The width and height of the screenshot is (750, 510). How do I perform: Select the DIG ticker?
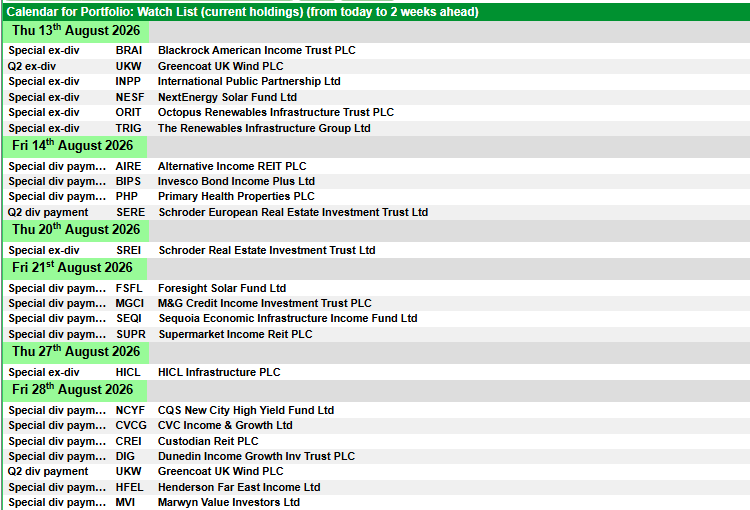coord(125,456)
